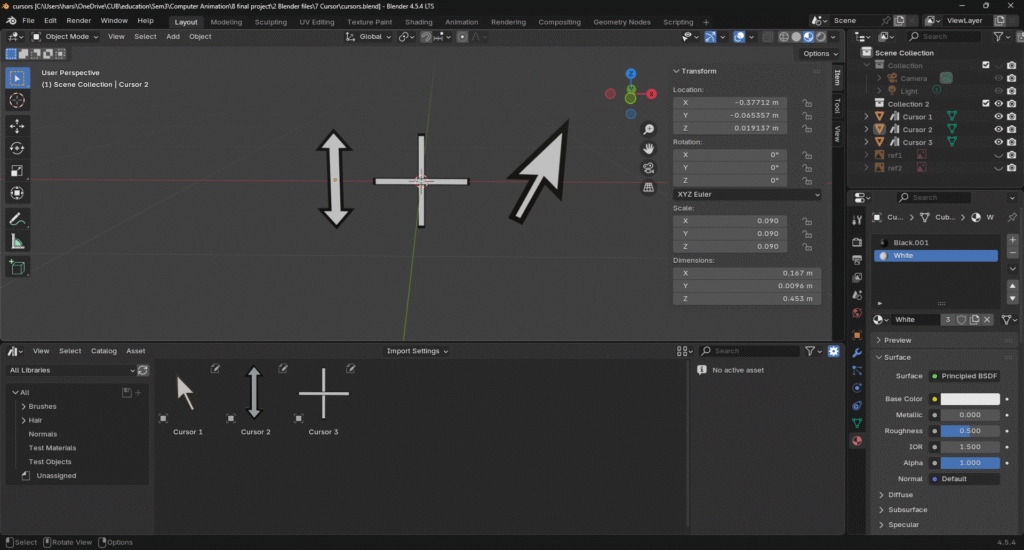Toggle lock on X location

(x=807, y=102)
